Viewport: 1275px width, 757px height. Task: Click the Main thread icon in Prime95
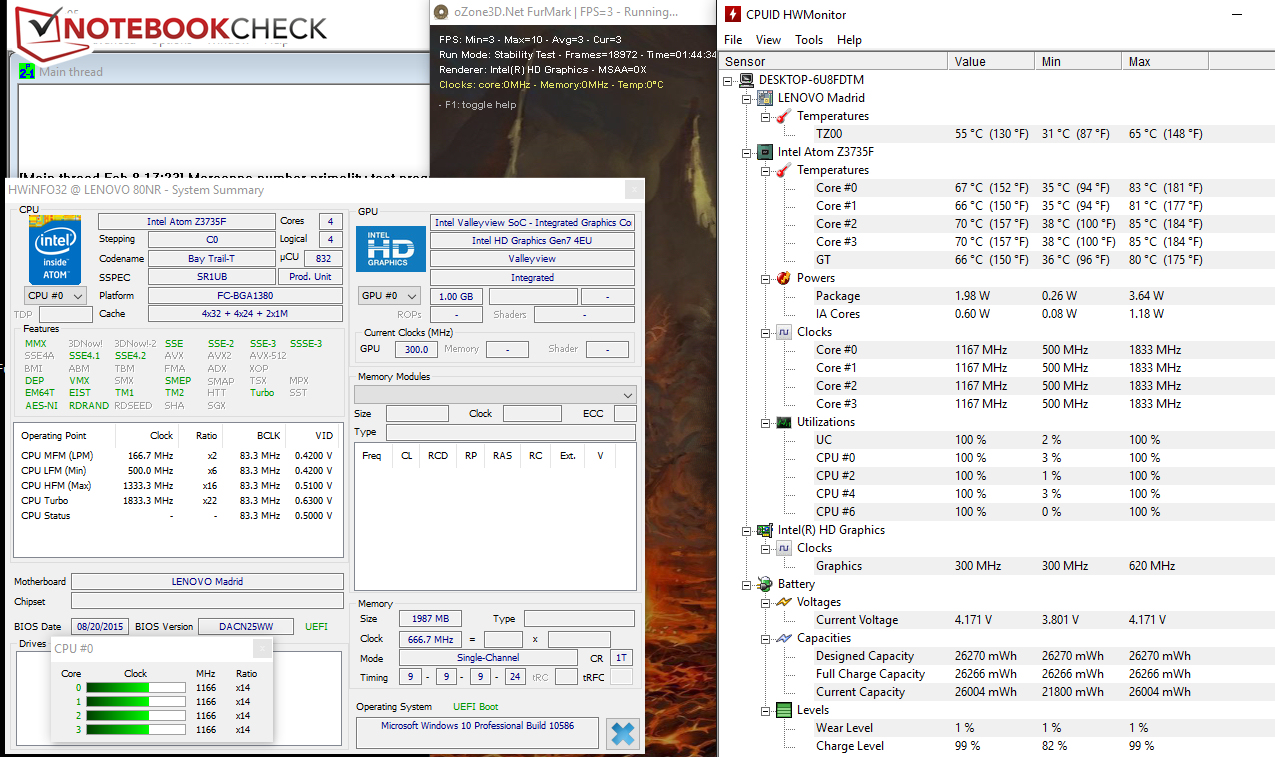click(x=27, y=72)
